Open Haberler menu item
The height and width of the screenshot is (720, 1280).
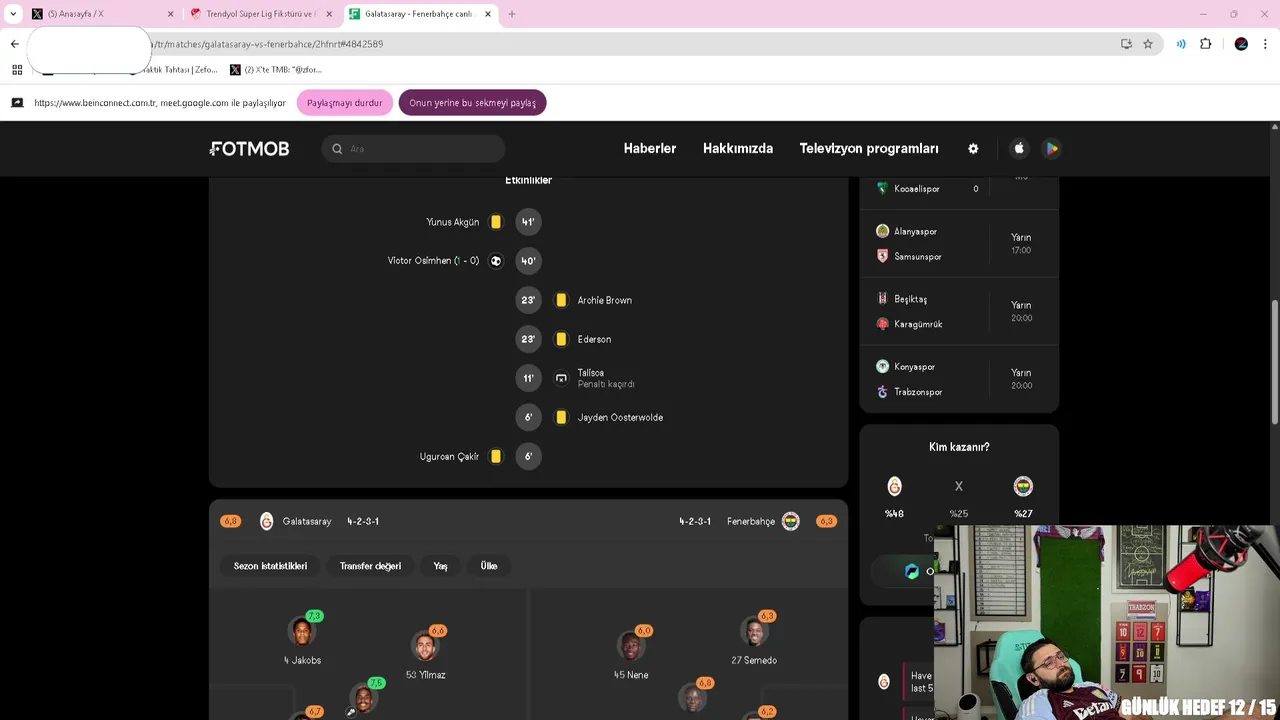click(x=650, y=148)
